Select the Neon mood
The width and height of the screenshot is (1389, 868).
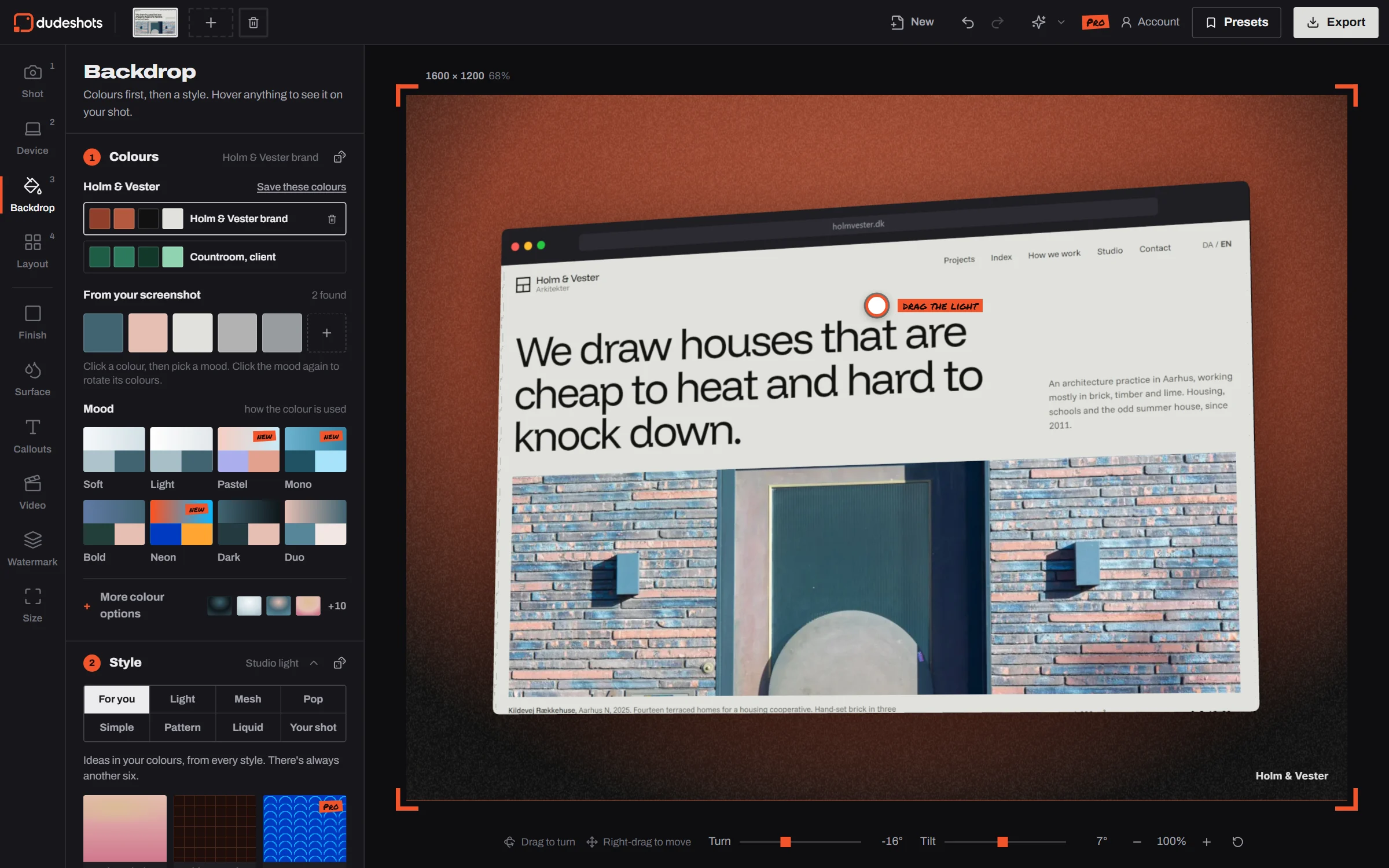tap(181, 531)
